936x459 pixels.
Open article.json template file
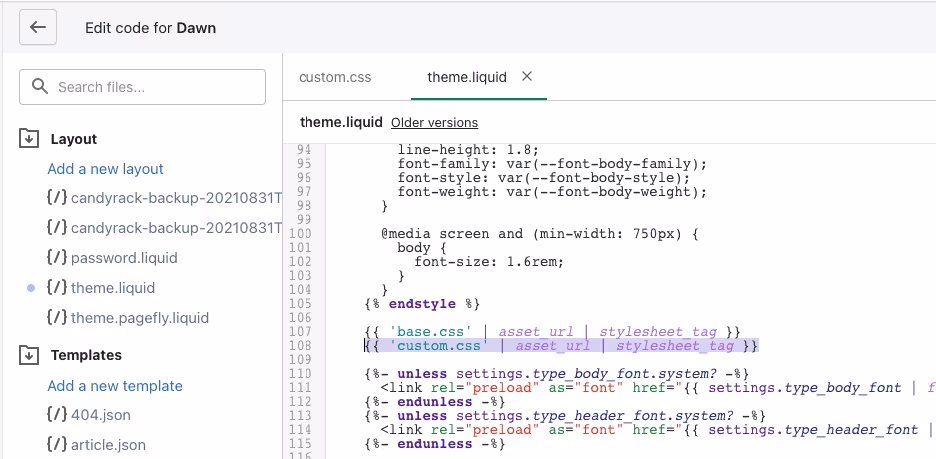[x=109, y=445]
